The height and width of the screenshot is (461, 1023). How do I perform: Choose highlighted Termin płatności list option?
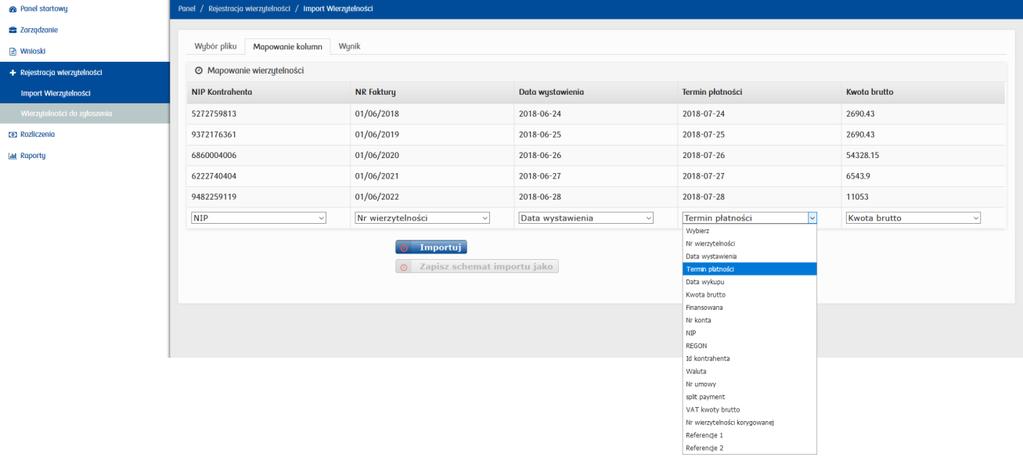coord(750,269)
